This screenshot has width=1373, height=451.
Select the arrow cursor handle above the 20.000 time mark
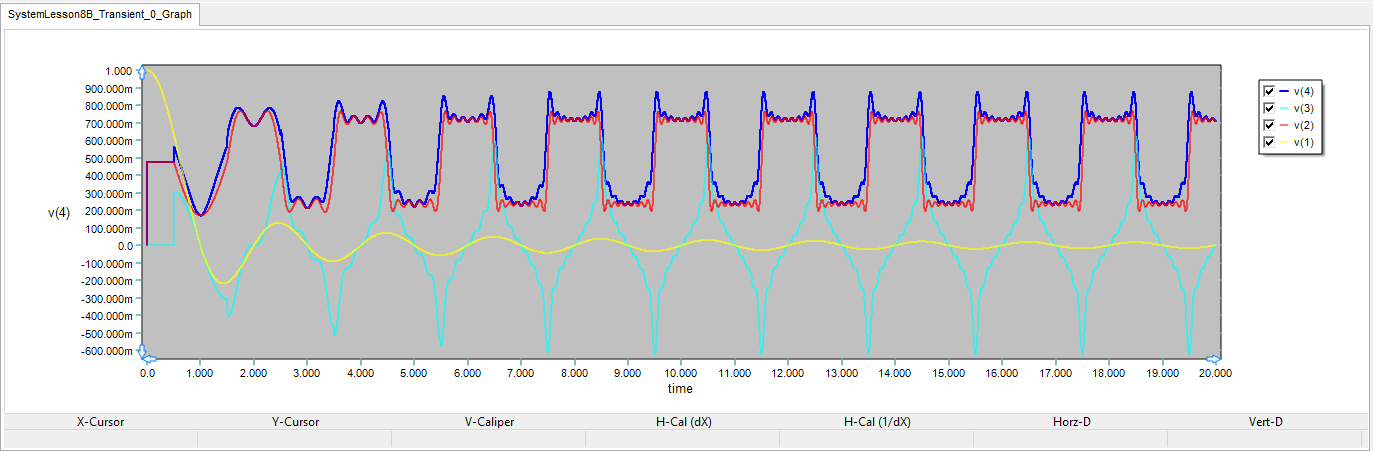click(x=1213, y=359)
